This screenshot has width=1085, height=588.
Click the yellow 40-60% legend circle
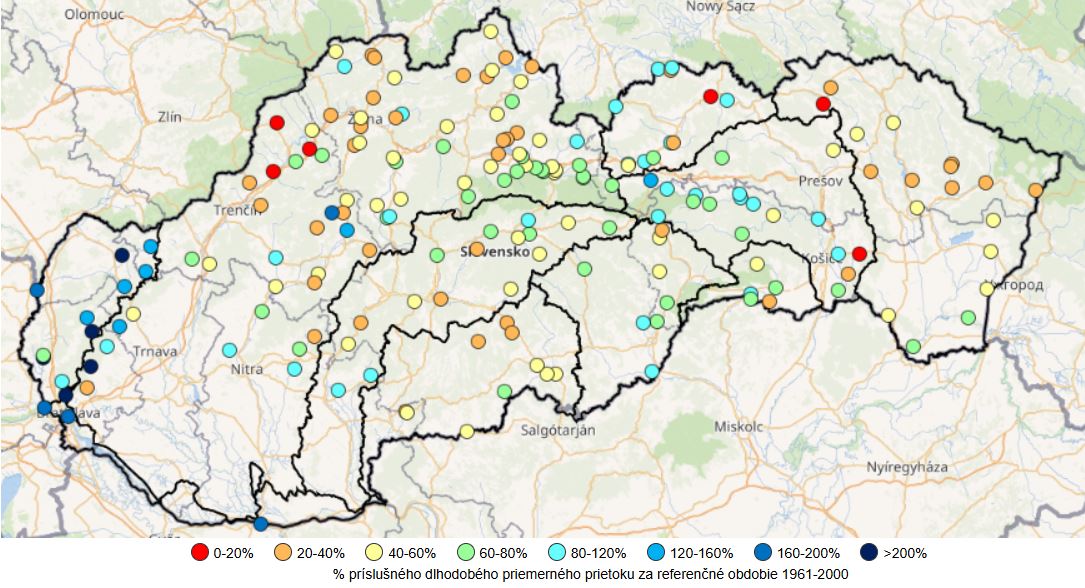[374, 552]
